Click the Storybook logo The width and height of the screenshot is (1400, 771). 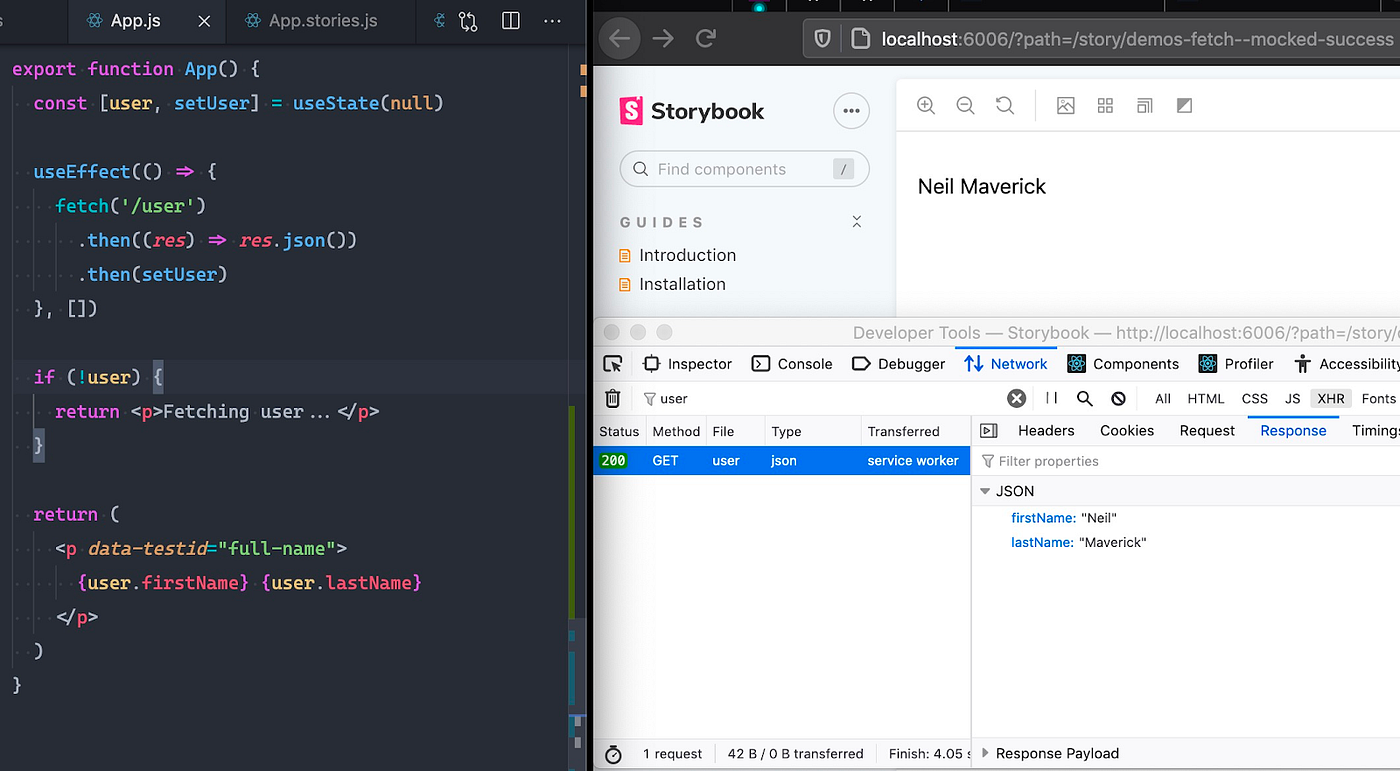(x=692, y=111)
